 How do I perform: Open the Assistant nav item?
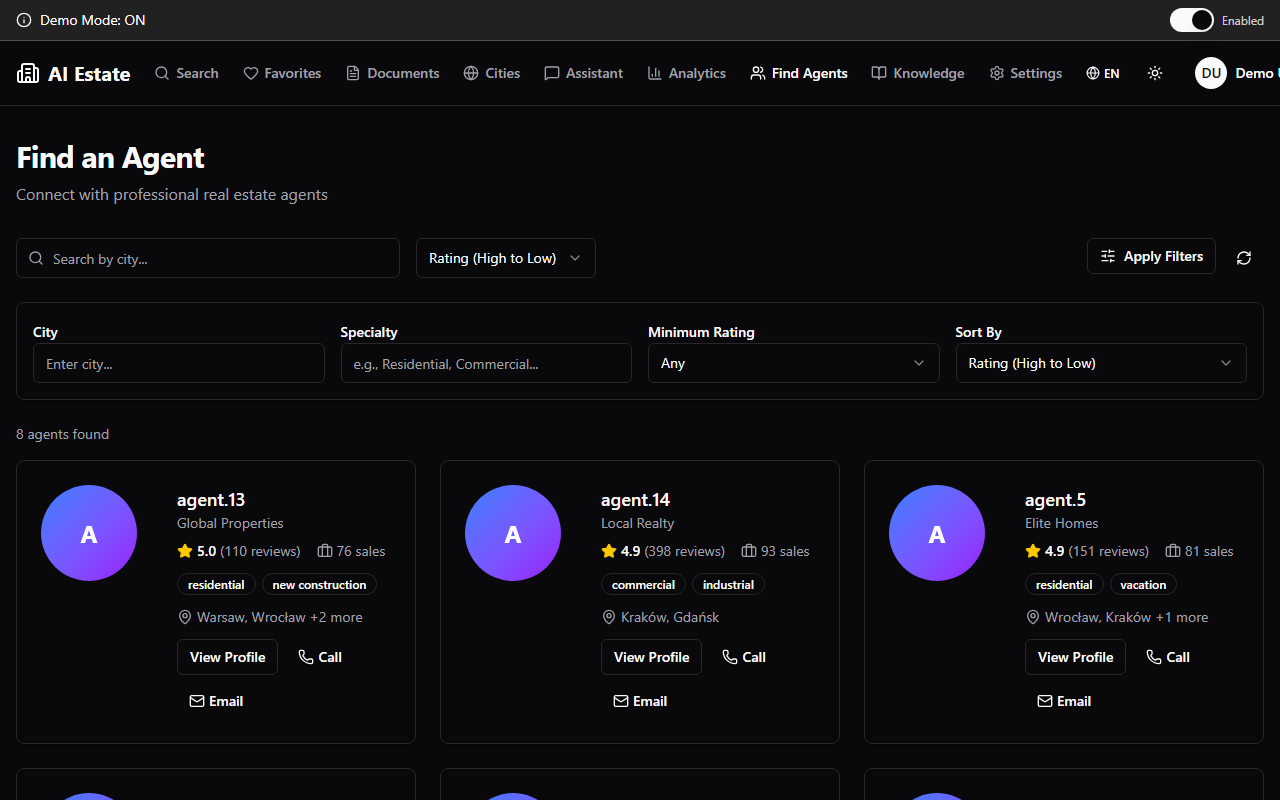584,73
